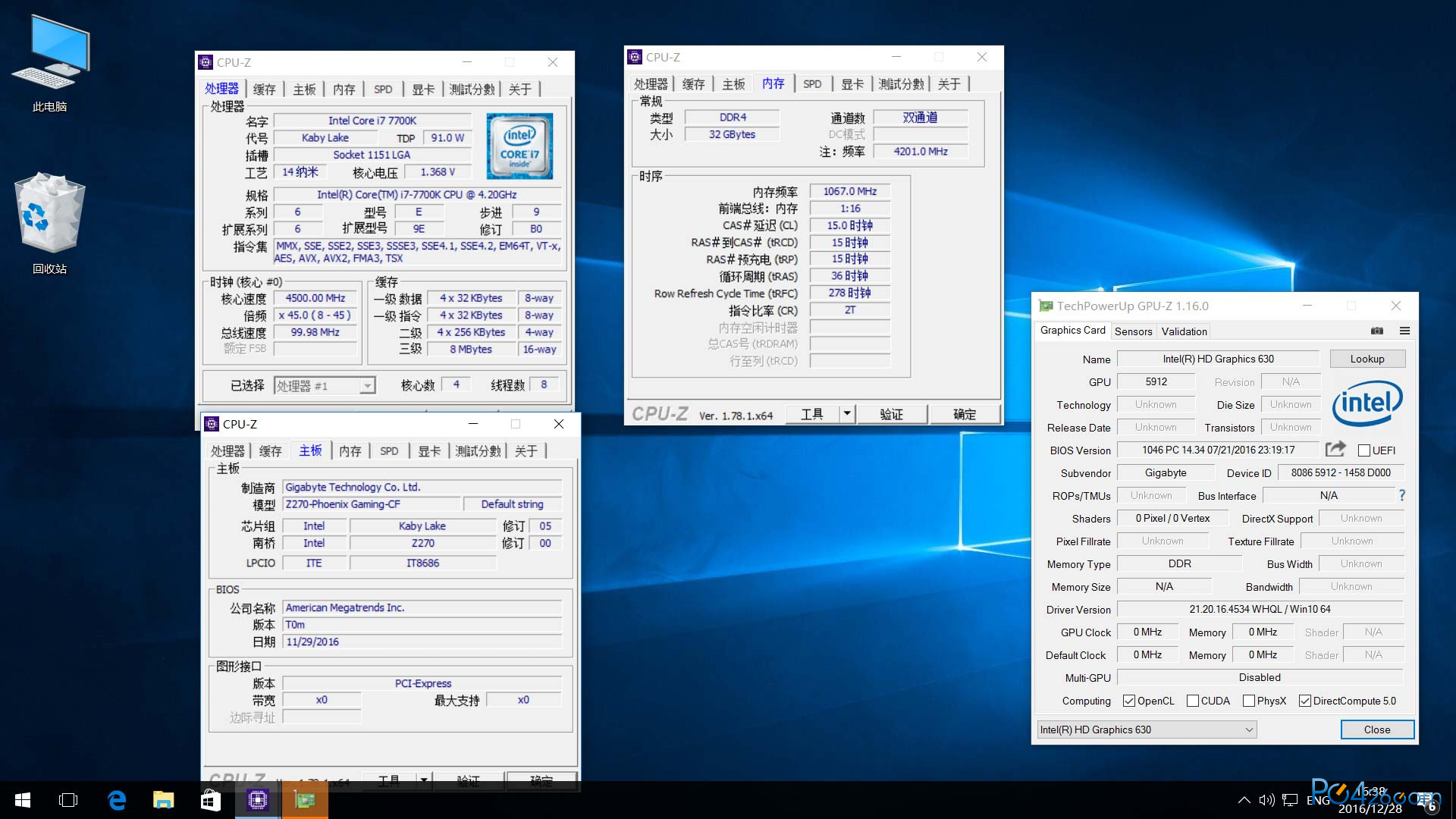Open the Windows Start menu

(23, 800)
